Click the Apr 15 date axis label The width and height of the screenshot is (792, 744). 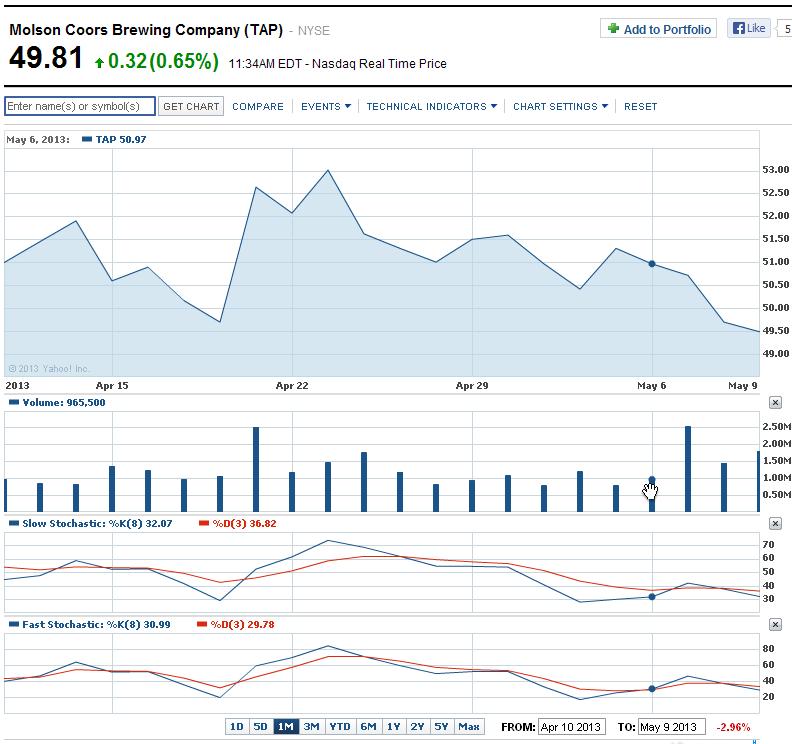(112, 385)
